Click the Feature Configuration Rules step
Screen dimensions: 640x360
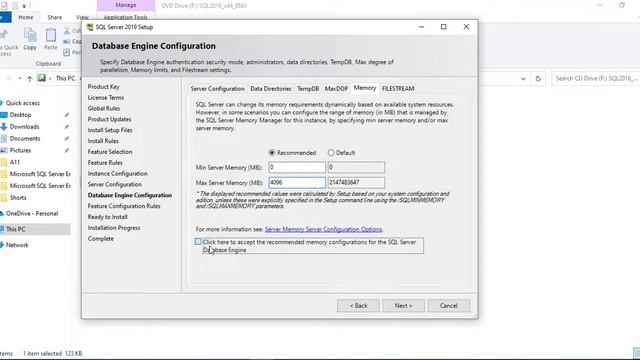coord(124,206)
